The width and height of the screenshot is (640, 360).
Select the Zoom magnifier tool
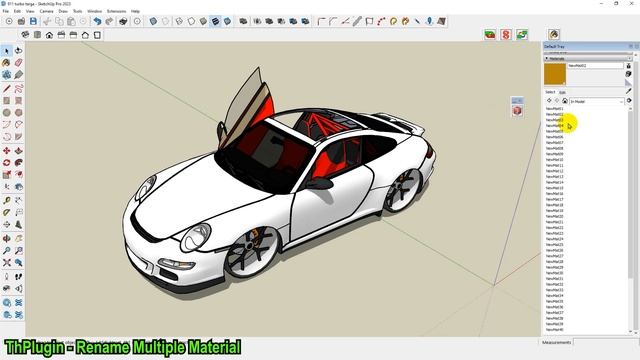coord(6,251)
